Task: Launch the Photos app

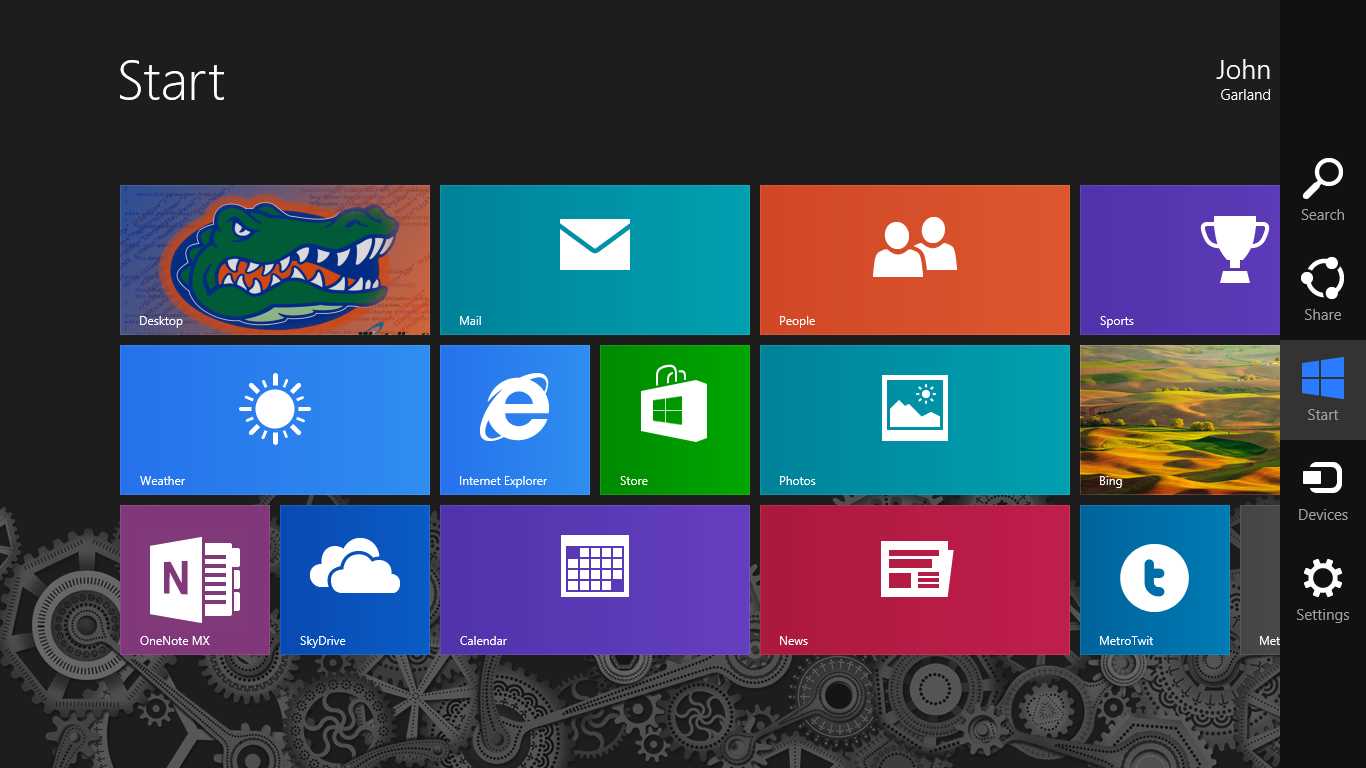Action: pos(914,419)
